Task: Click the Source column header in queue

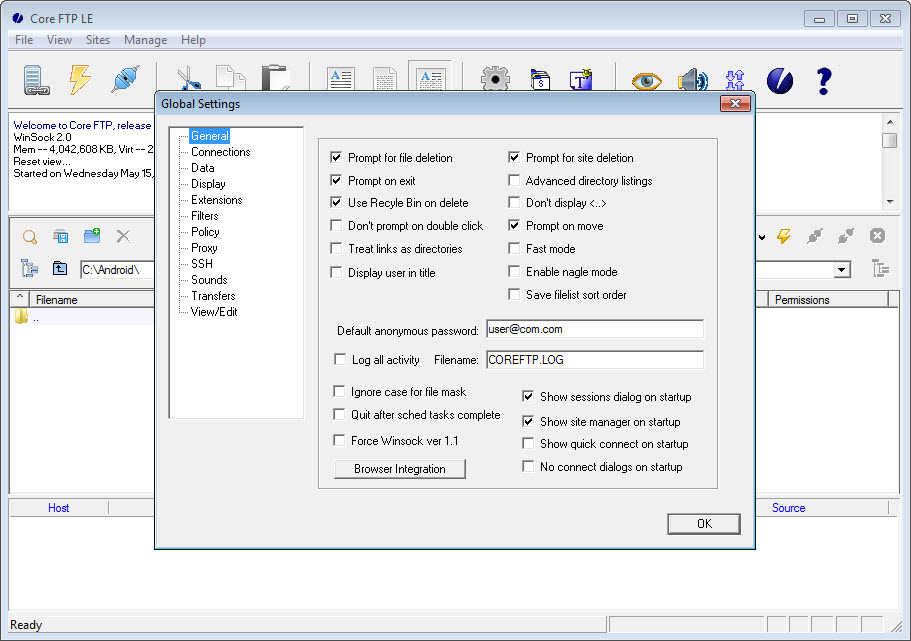Action: [x=788, y=507]
